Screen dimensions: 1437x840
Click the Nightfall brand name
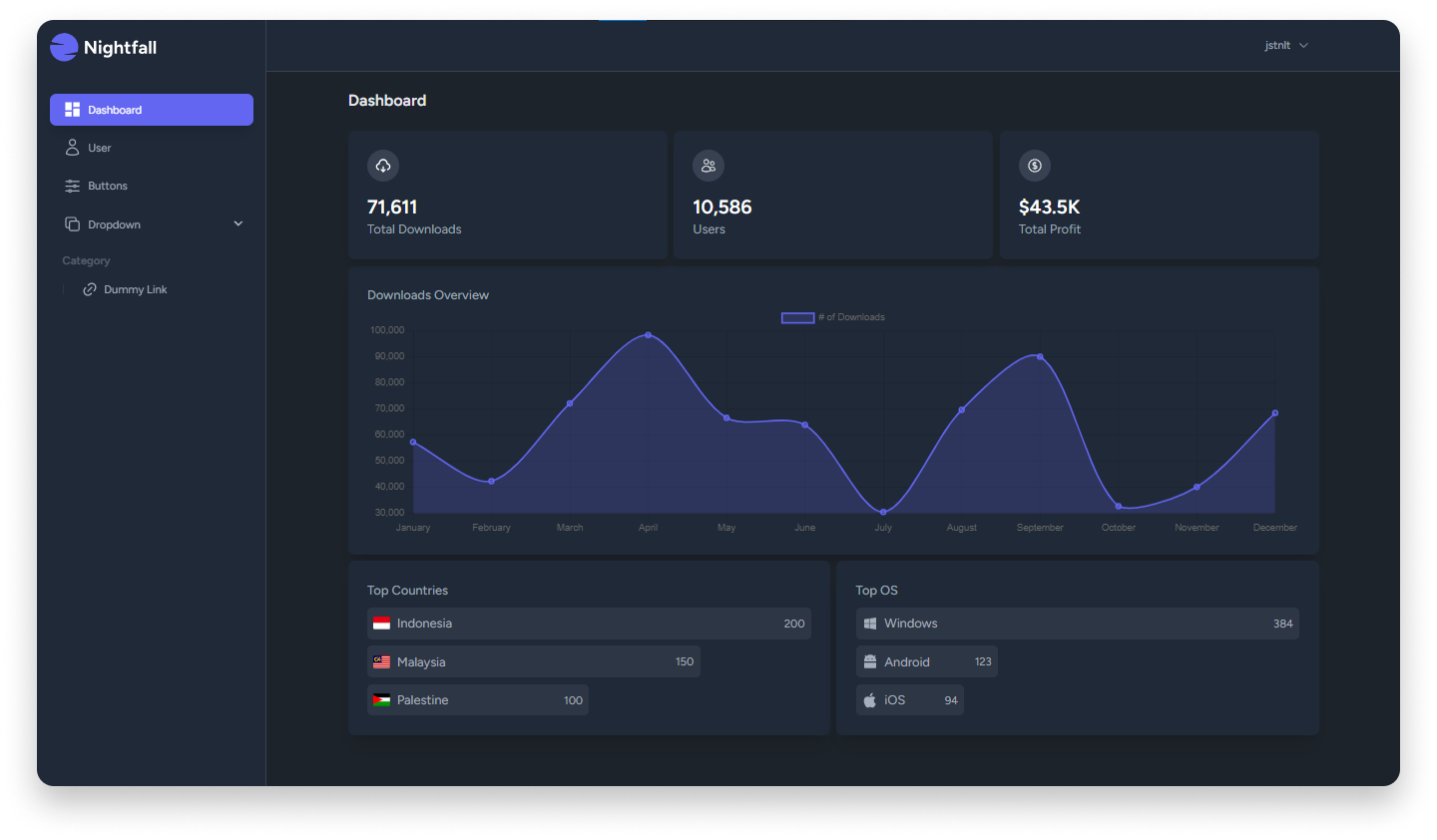pyautogui.click(x=120, y=47)
